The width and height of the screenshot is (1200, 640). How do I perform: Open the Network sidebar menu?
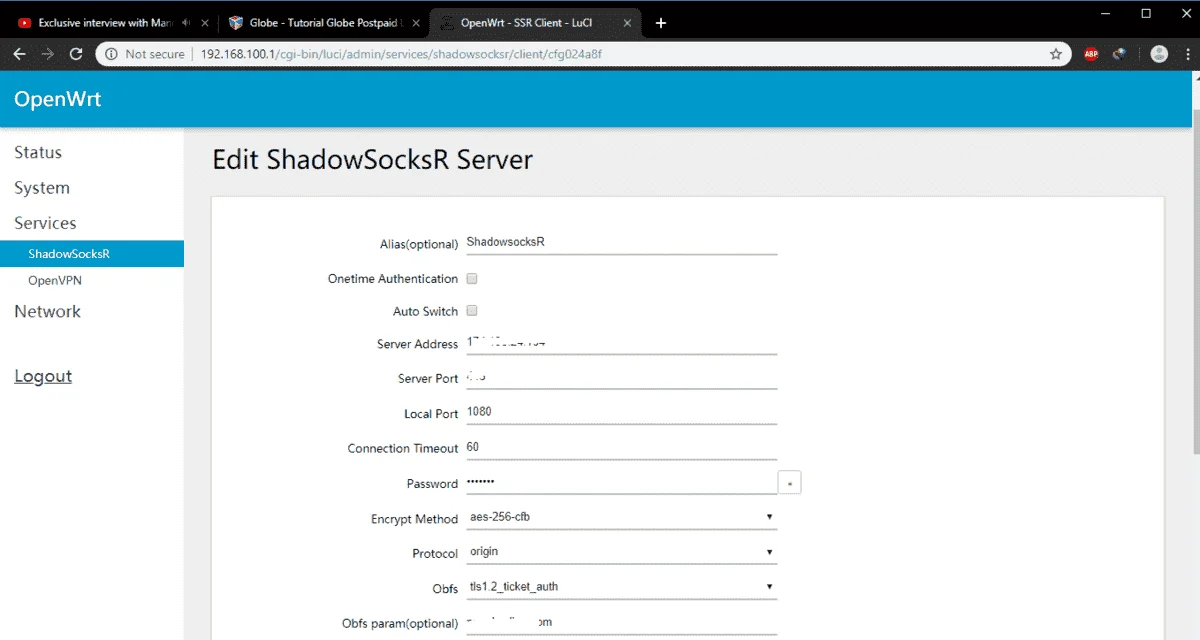click(47, 311)
